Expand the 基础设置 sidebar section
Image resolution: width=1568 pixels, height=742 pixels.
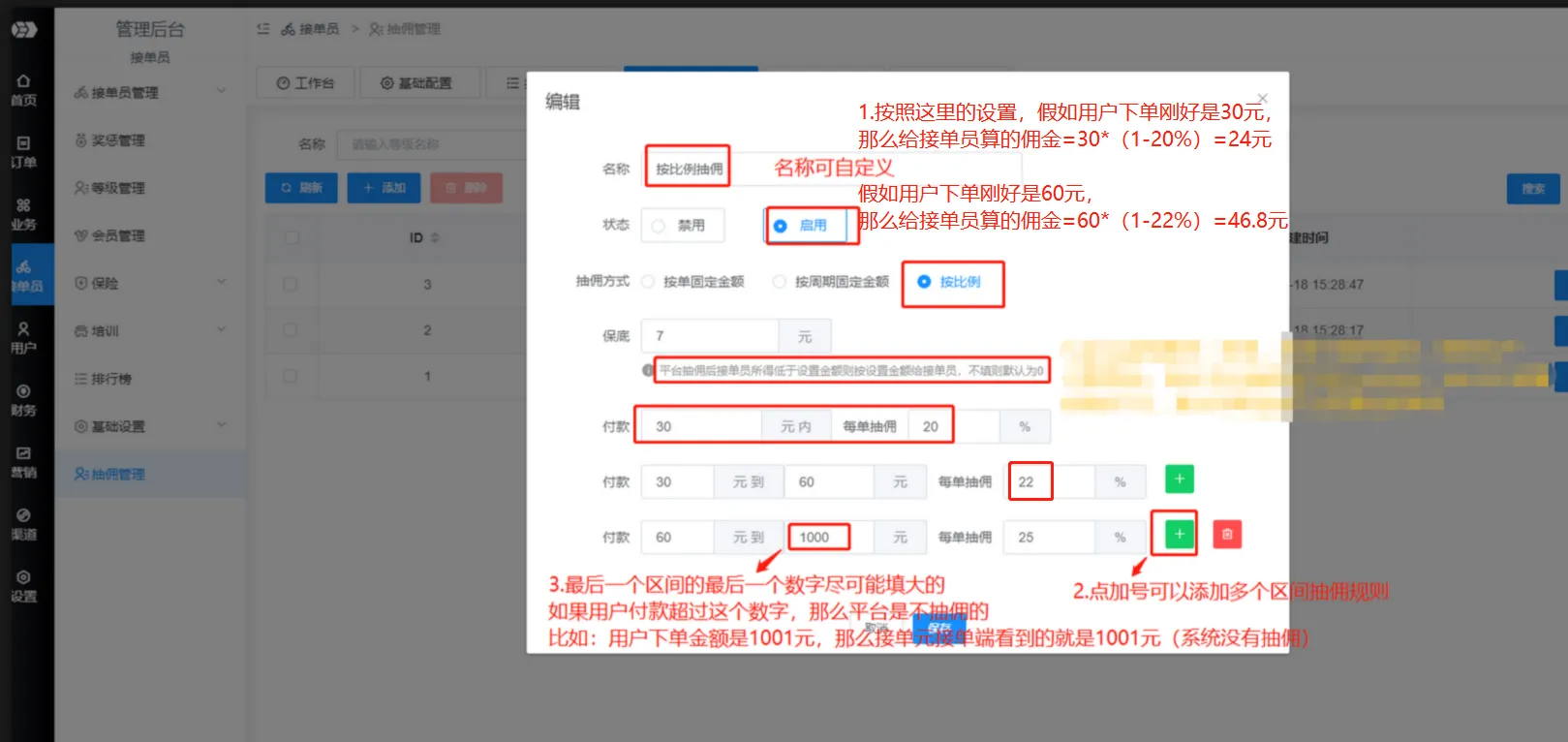(x=150, y=426)
